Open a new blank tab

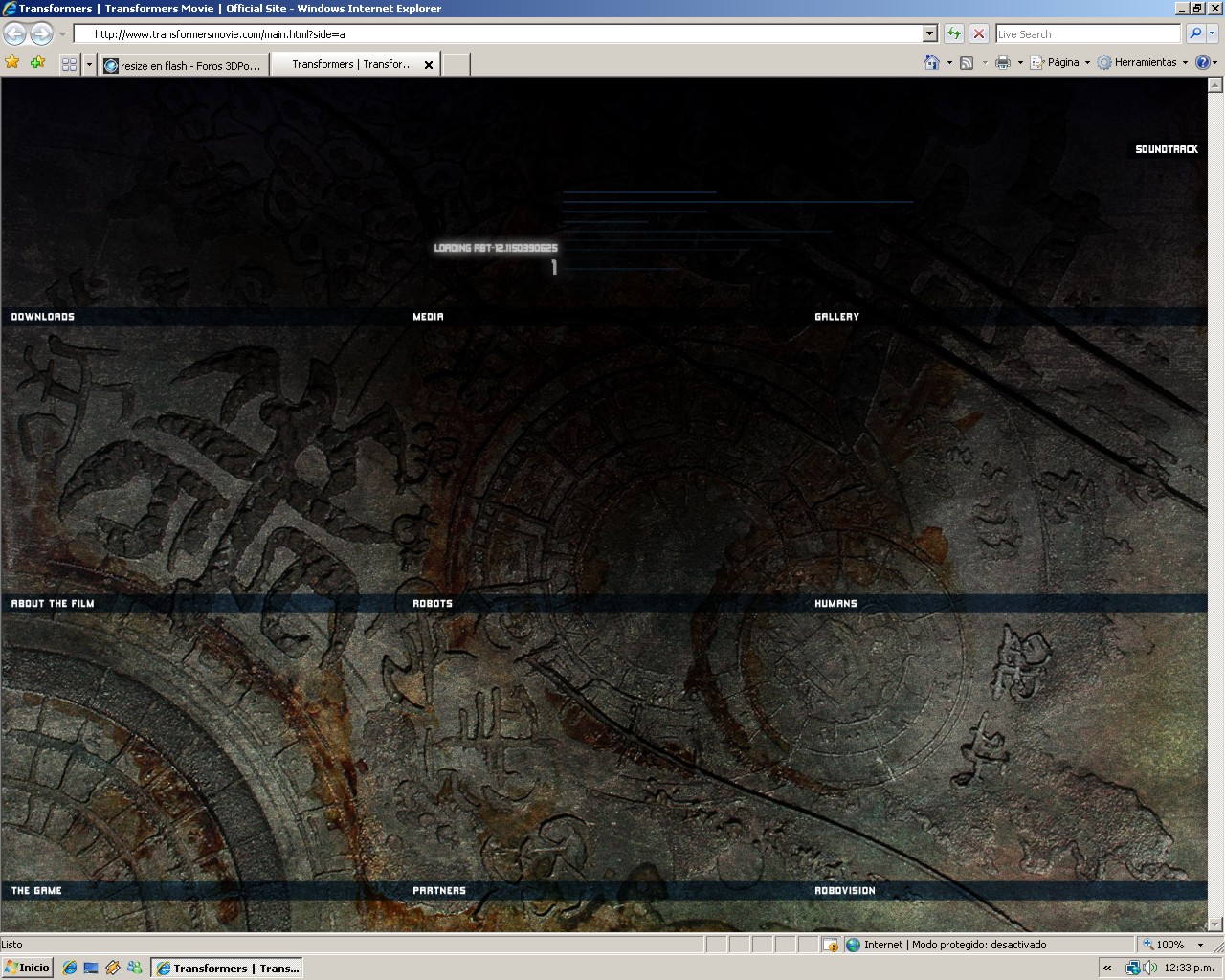click(457, 64)
